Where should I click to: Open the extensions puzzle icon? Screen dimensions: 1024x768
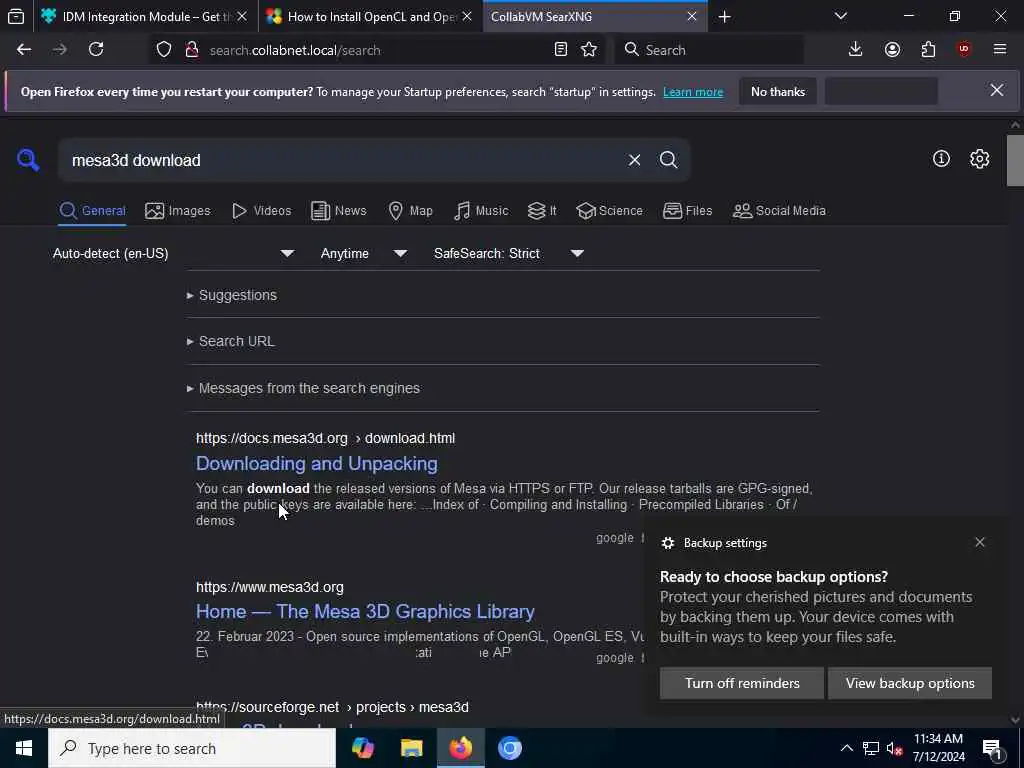pos(928,50)
